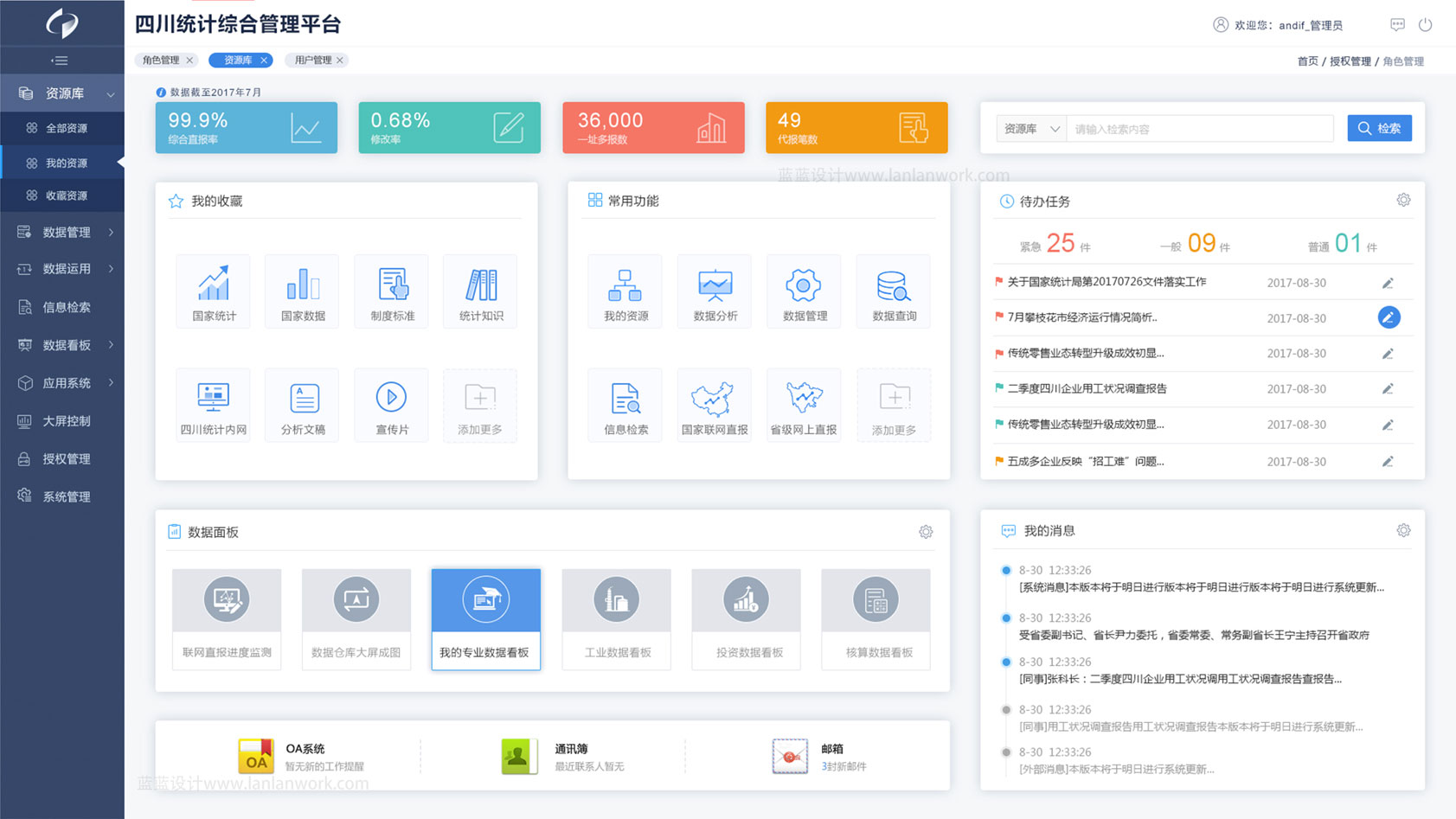The width and height of the screenshot is (1456, 819).
Task: Click the 检索 search button
Action: (x=1379, y=128)
